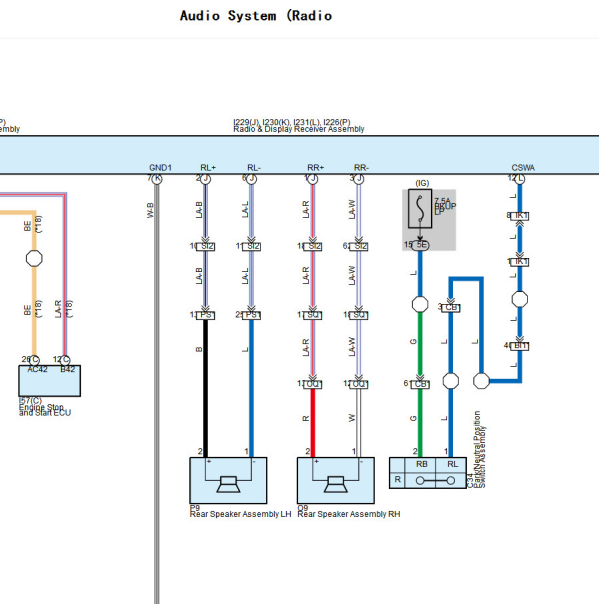The width and height of the screenshot is (599, 604).
Task: Click the SI2 connector on the RR- wire
Action: (x=359, y=247)
